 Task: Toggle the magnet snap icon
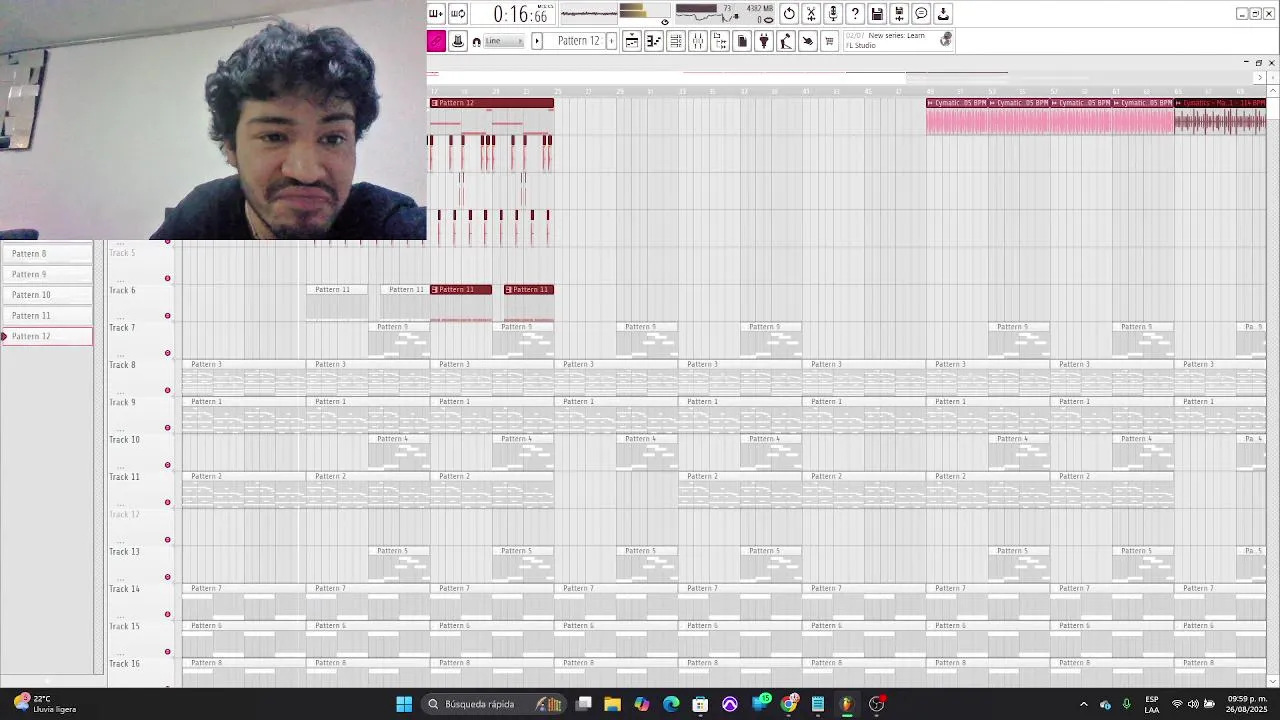[x=476, y=42]
